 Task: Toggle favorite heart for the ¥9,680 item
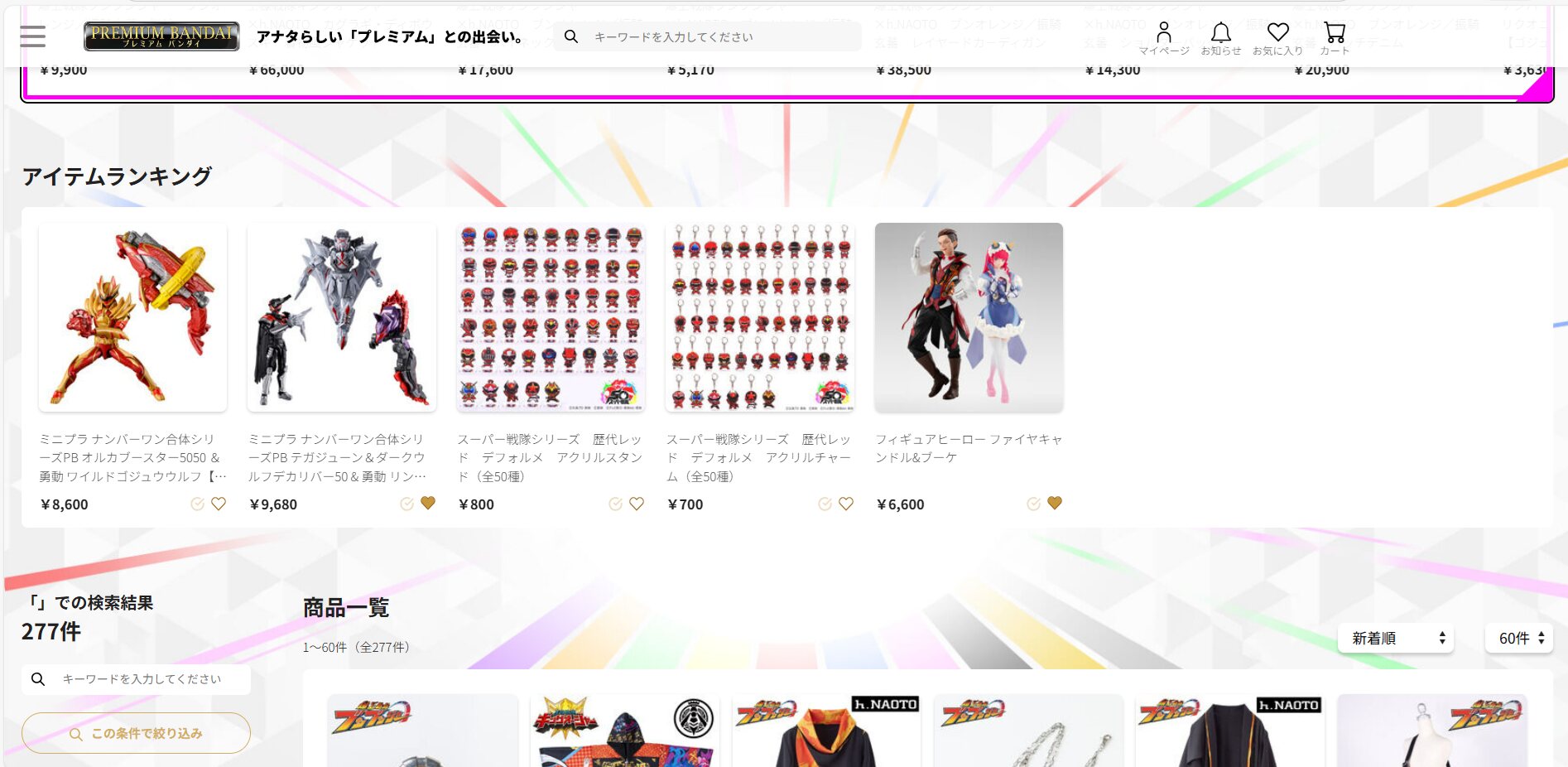point(428,503)
